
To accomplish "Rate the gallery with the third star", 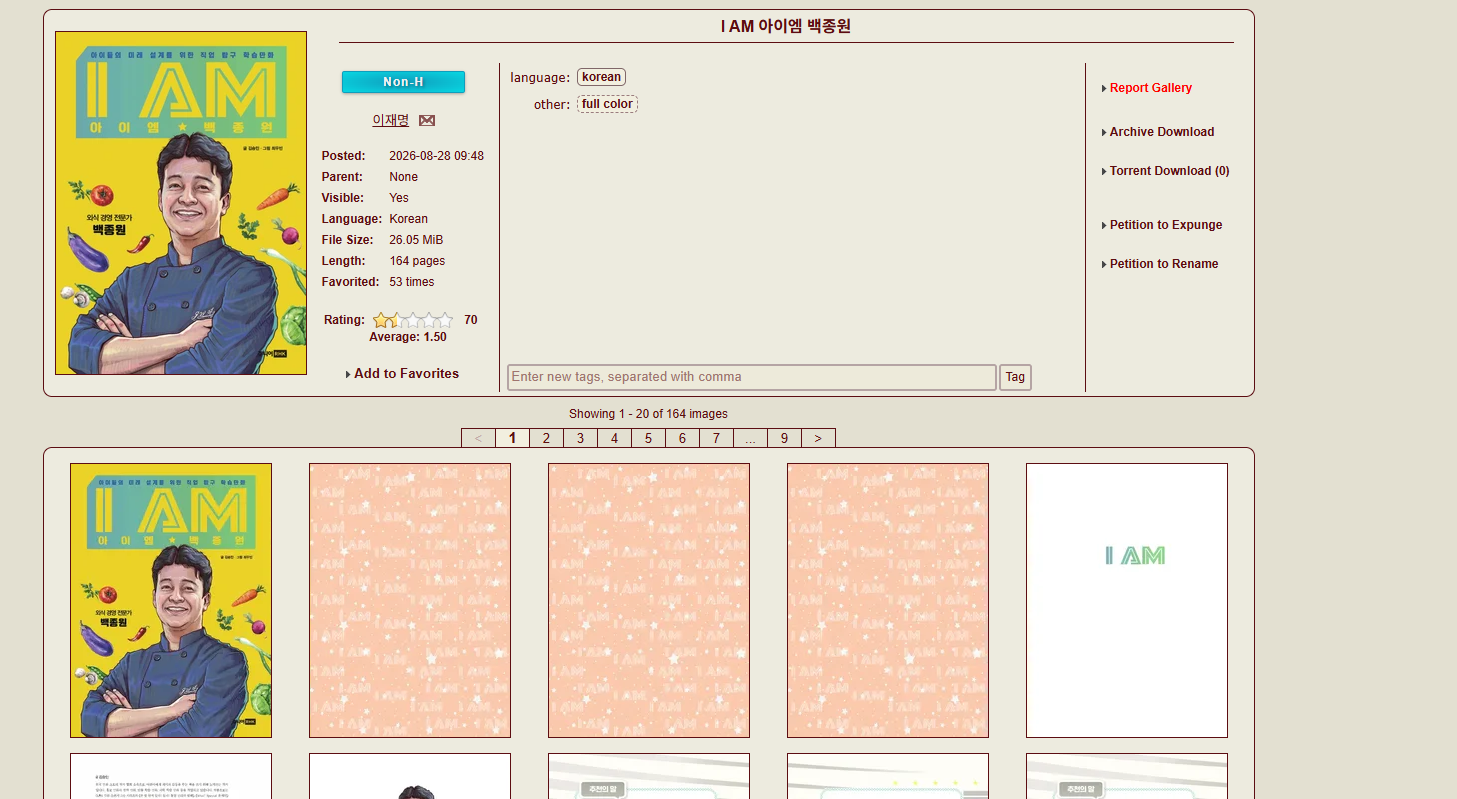I will tap(413, 320).
